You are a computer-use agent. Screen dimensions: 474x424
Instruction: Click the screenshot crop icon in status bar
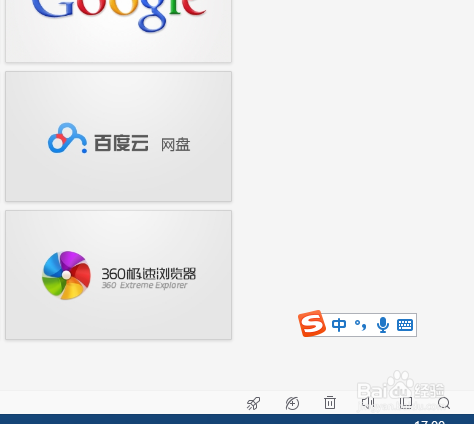(x=406, y=403)
